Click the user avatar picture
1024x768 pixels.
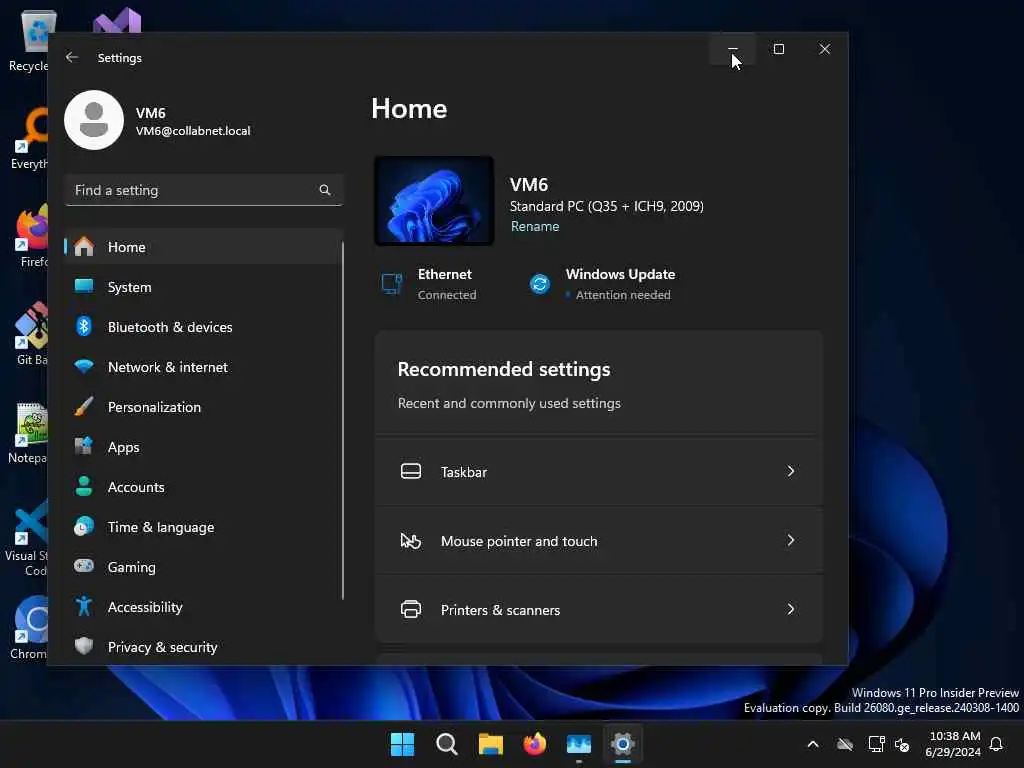[94, 120]
